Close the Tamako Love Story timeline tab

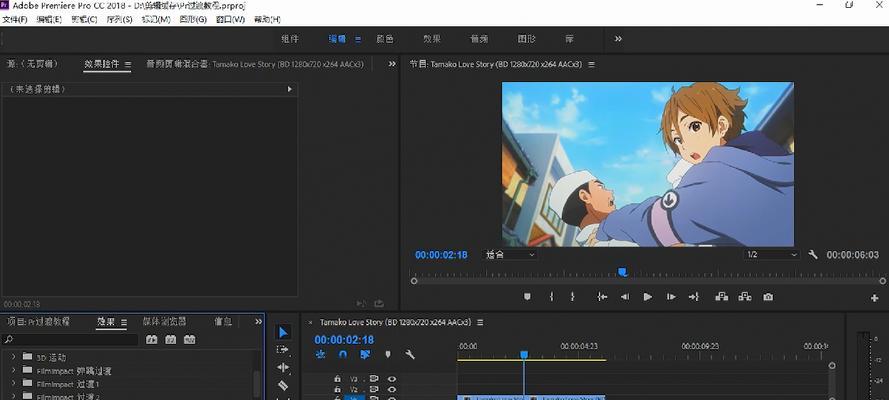tap(310, 322)
